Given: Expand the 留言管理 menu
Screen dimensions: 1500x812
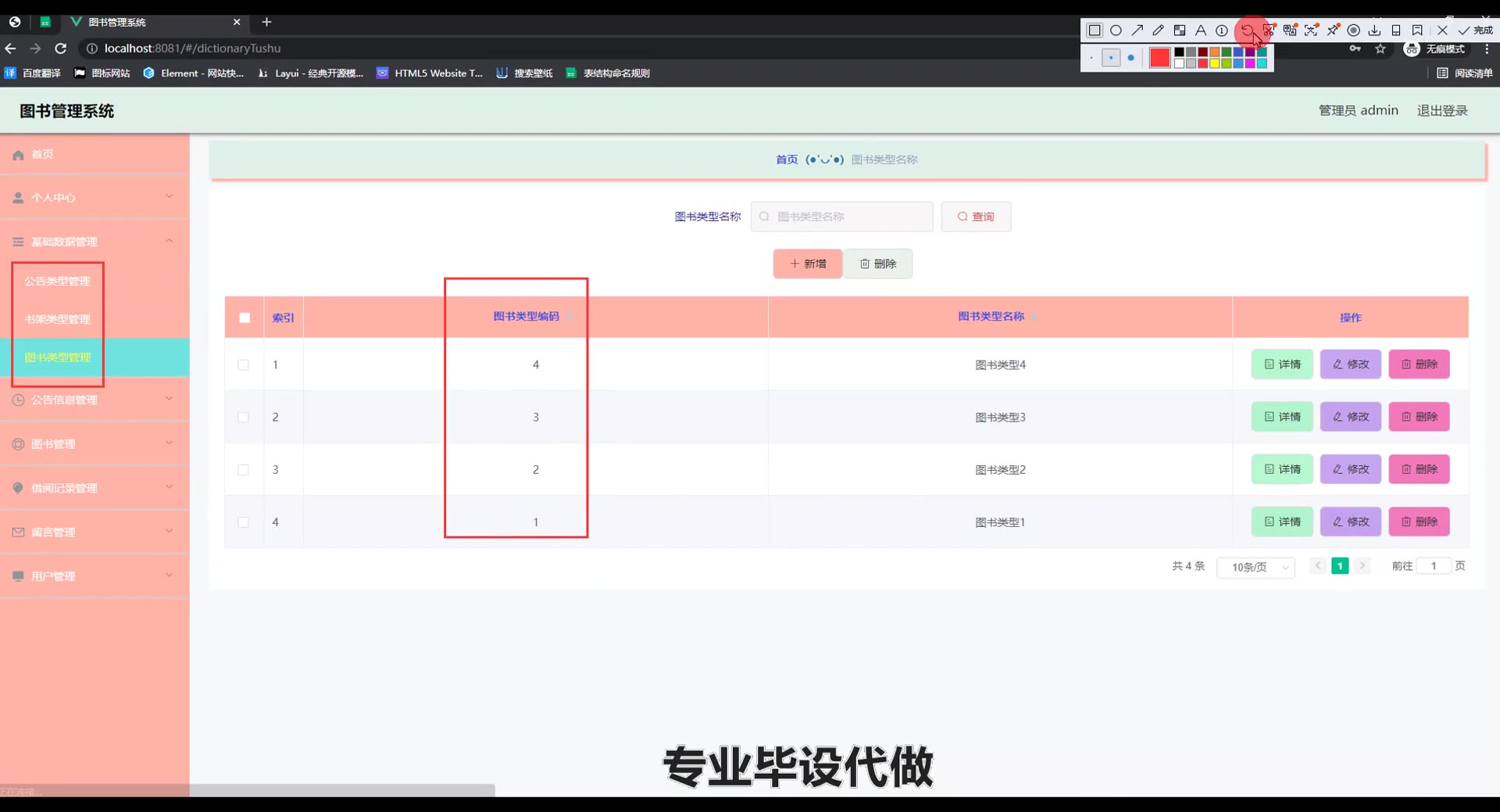Looking at the screenshot, I should [x=95, y=532].
